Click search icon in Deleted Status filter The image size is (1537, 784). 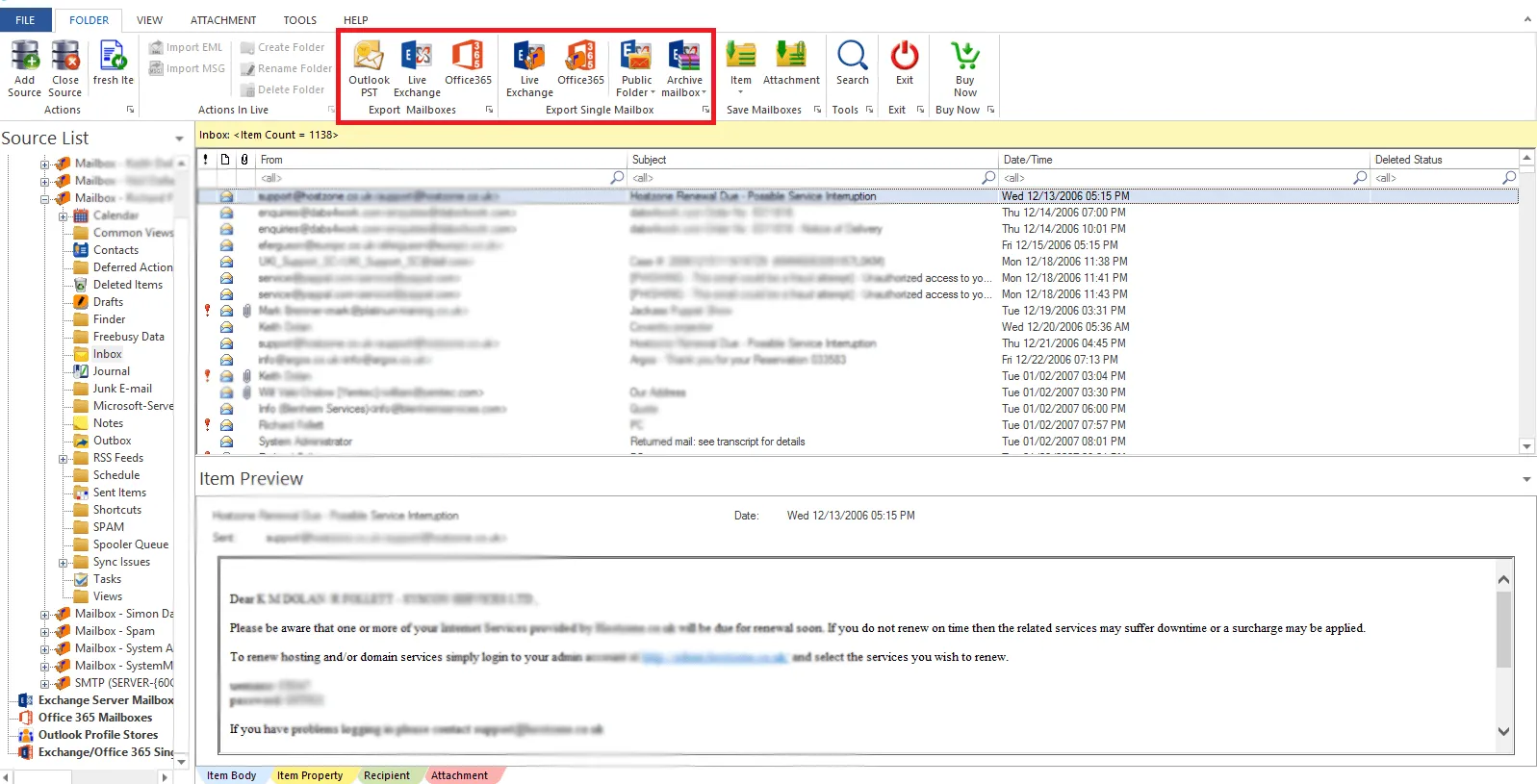click(1509, 178)
